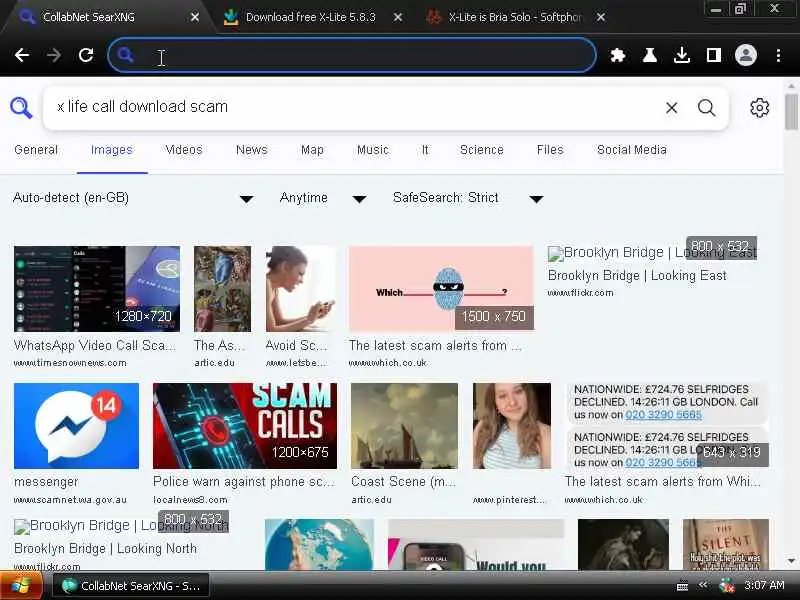Submit search with magnifier button
The width and height of the screenshot is (800, 600).
(x=707, y=108)
